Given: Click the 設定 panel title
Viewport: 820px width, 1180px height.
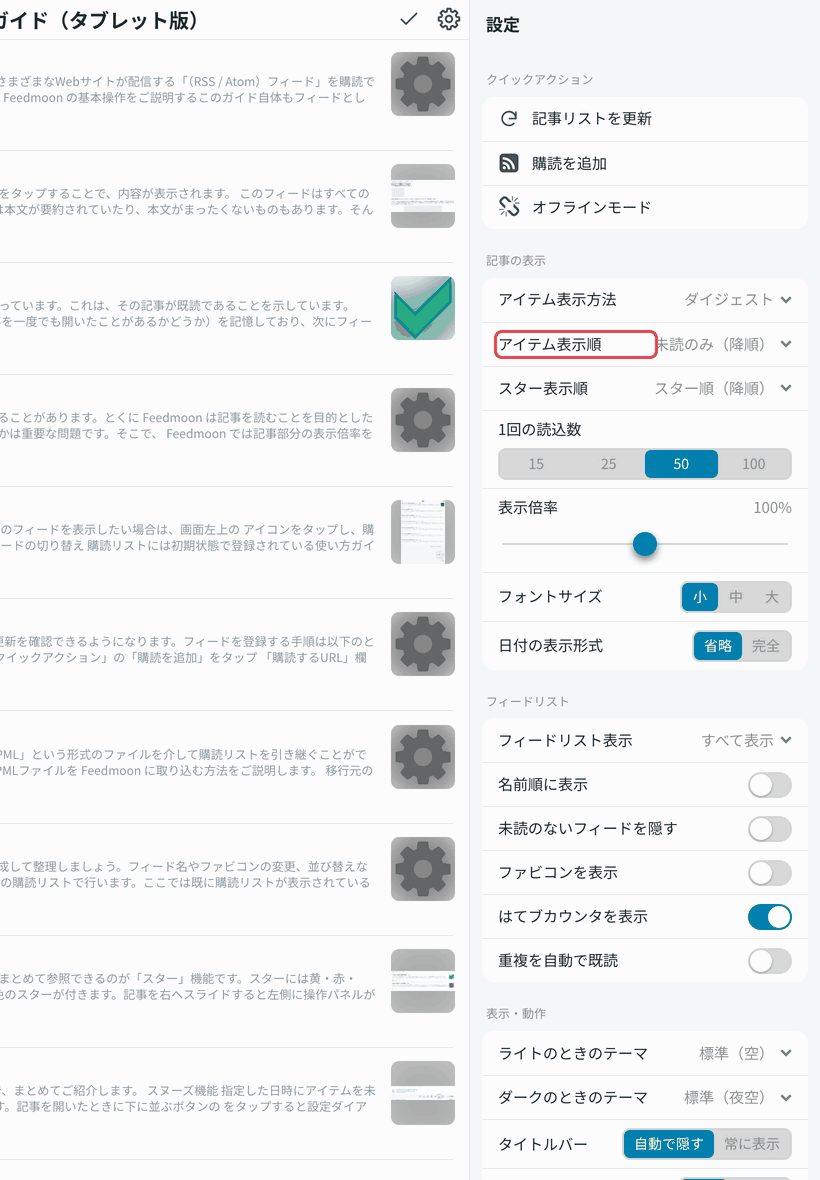Looking at the screenshot, I should [x=503, y=25].
